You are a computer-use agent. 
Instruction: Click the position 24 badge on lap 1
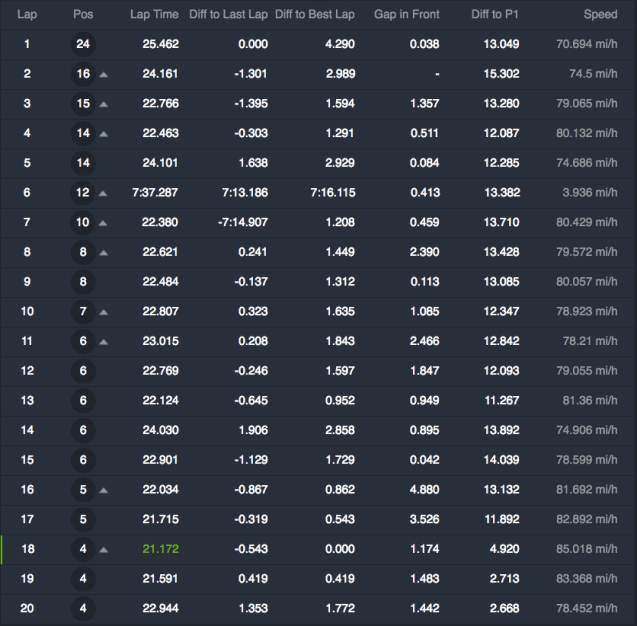[x=83, y=44]
